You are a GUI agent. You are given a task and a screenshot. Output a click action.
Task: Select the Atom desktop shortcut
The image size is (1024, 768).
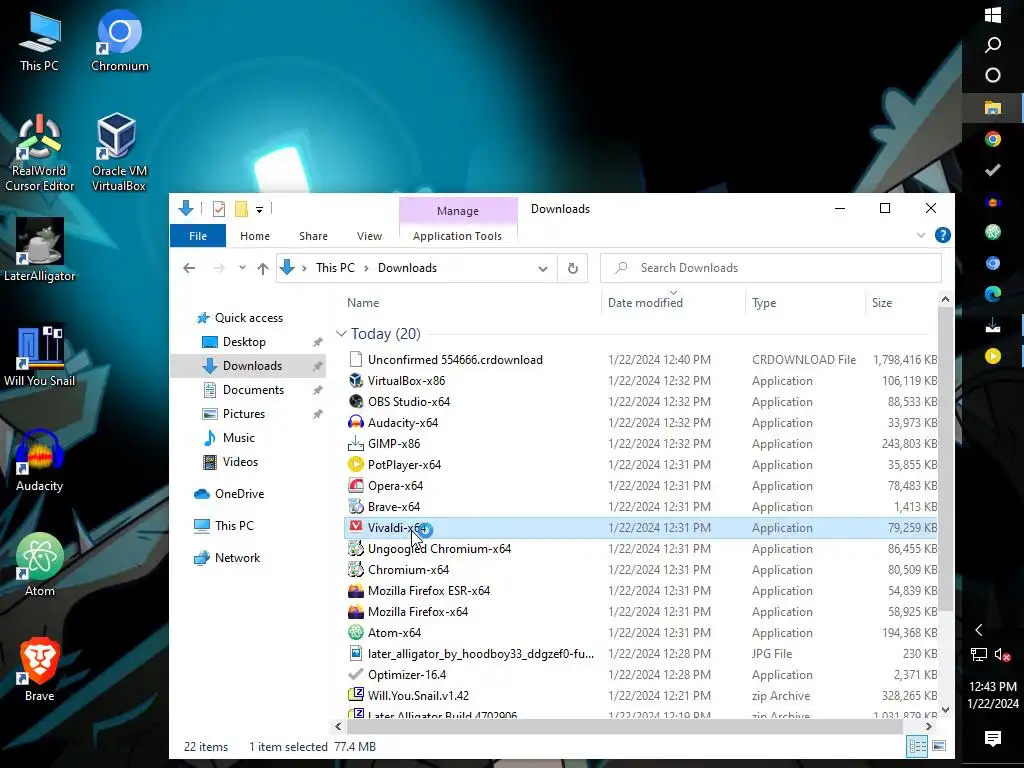click(39, 565)
